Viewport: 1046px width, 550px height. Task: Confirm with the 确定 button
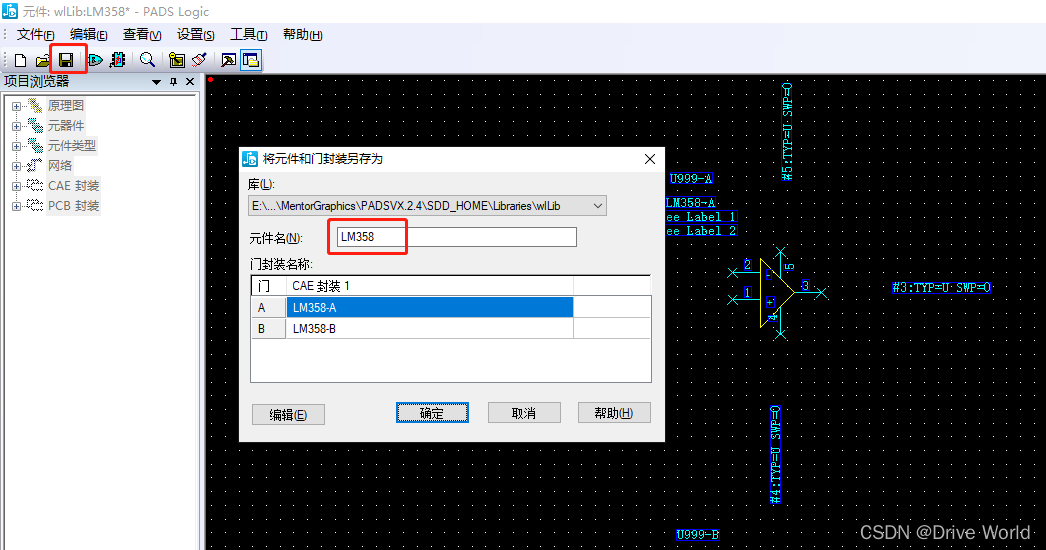click(x=432, y=412)
